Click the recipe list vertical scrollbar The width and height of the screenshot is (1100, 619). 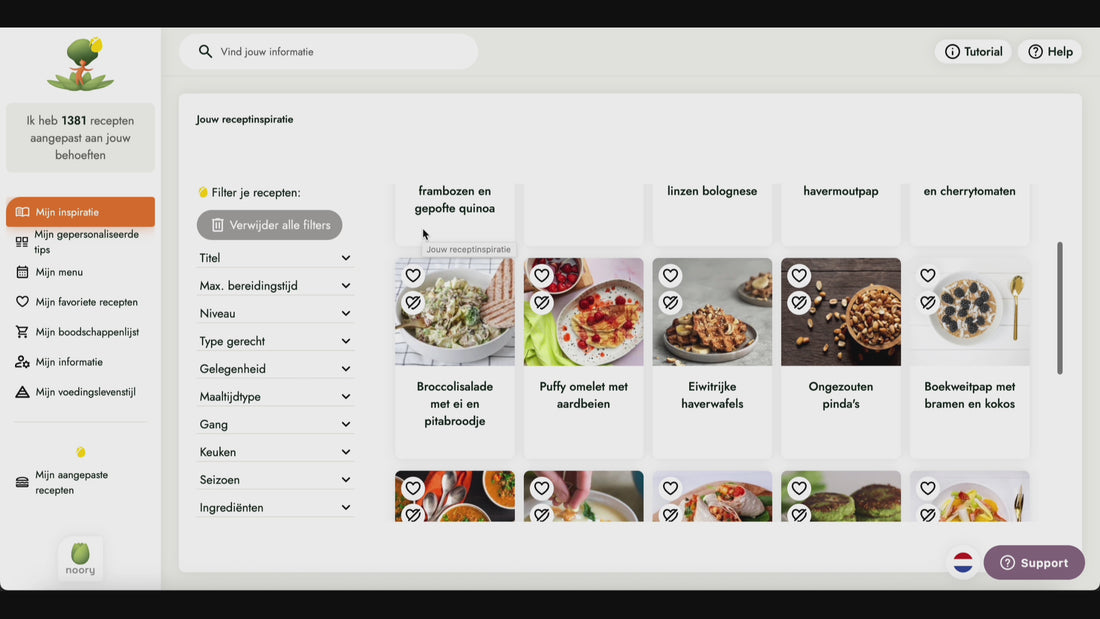click(1059, 308)
